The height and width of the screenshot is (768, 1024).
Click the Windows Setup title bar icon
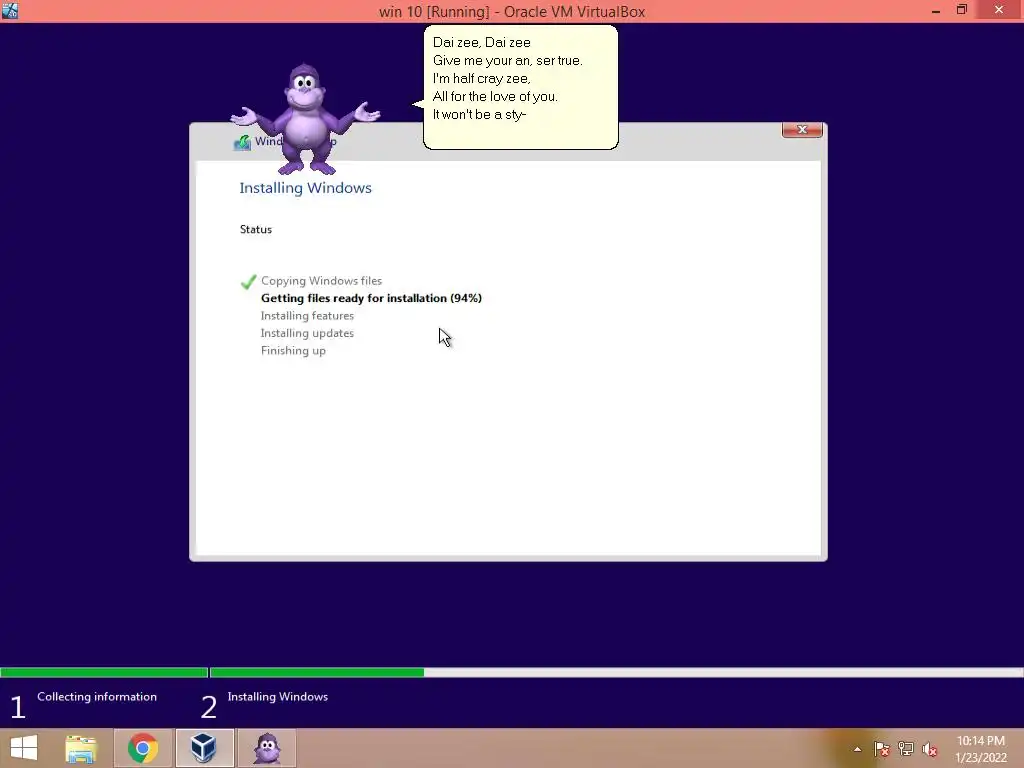pos(242,142)
